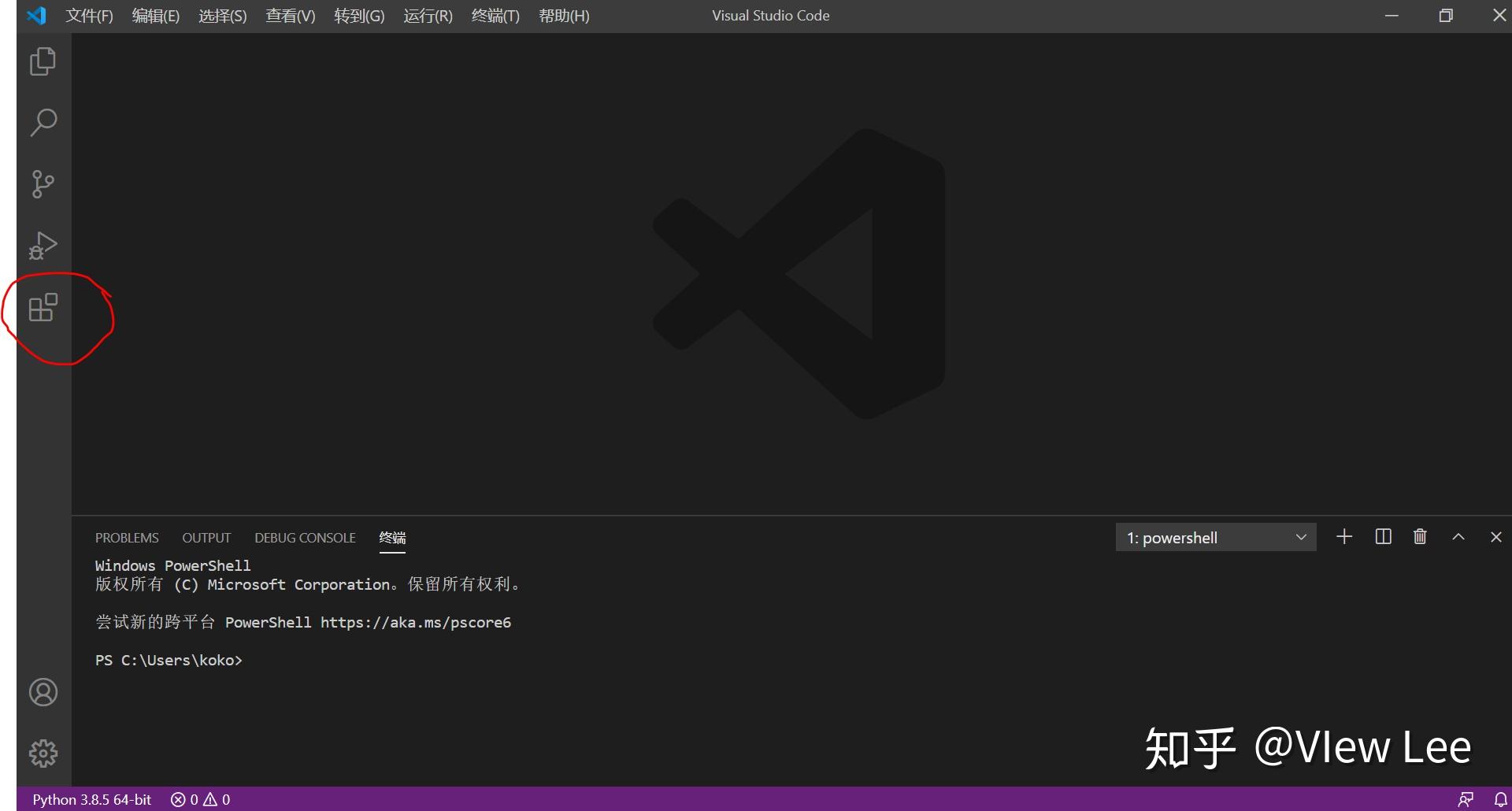Open the 终端(T) menu
The width and height of the screenshot is (1512, 811).
click(495, 15)
